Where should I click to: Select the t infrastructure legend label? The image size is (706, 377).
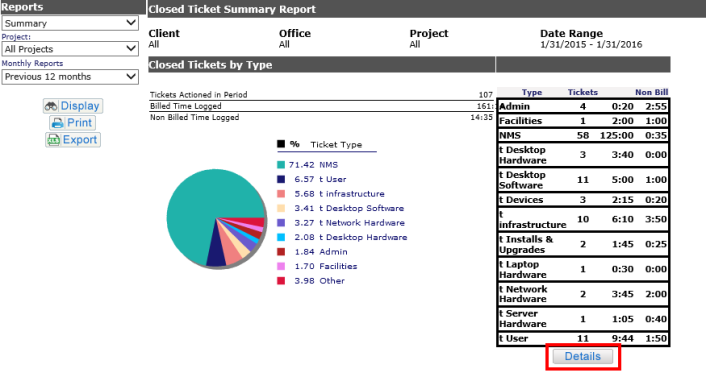(352, 194)
